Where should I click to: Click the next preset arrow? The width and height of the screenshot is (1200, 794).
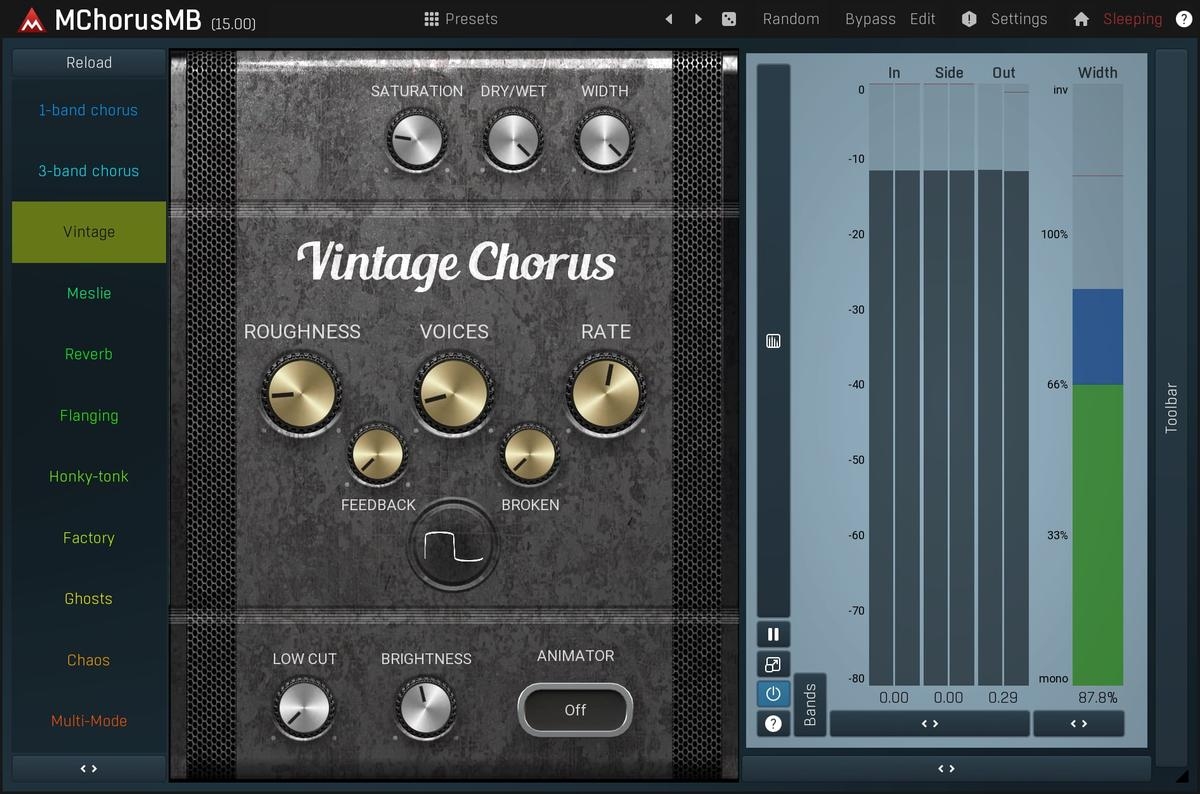click(x=698, y=19)
